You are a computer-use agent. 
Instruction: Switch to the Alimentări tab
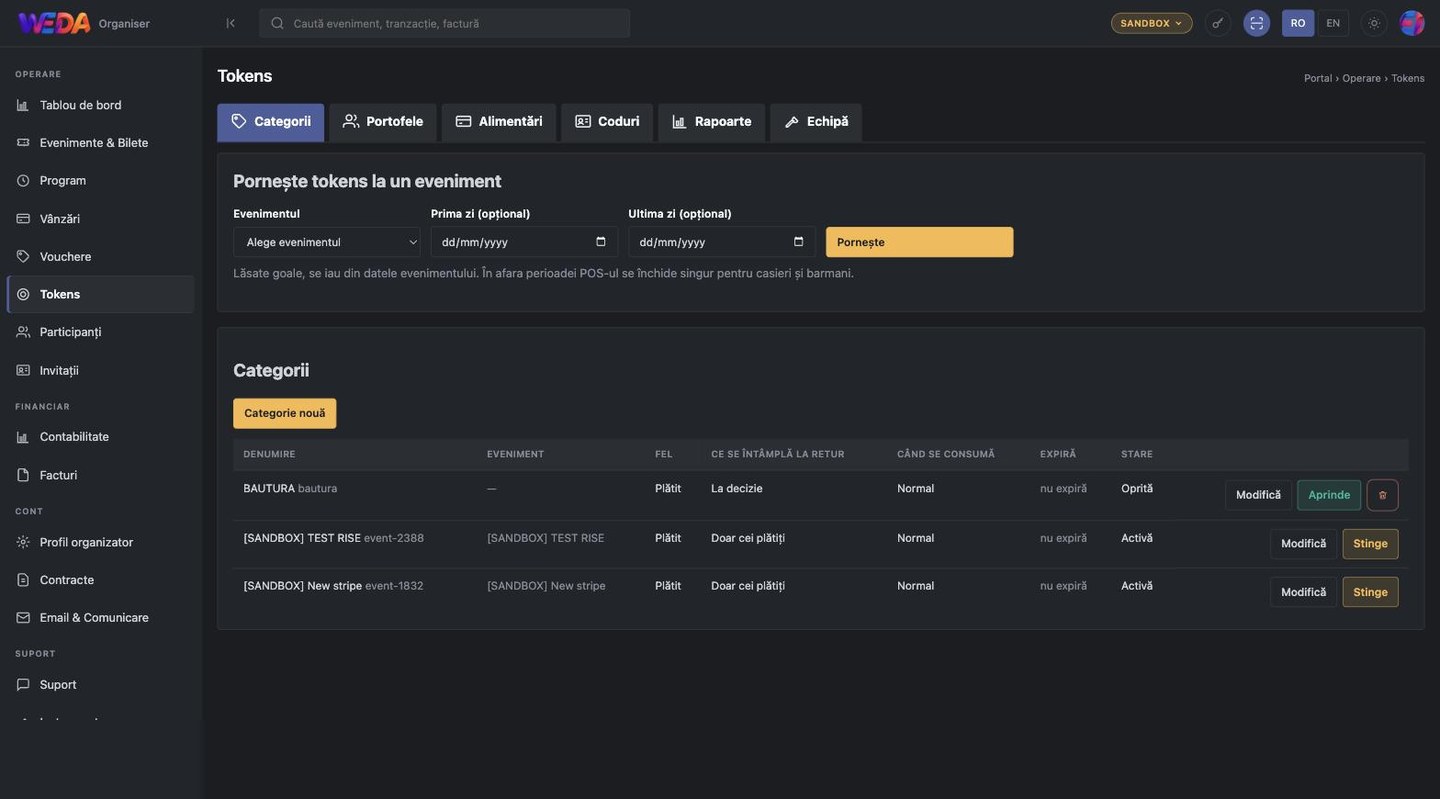tap(499, 122)
